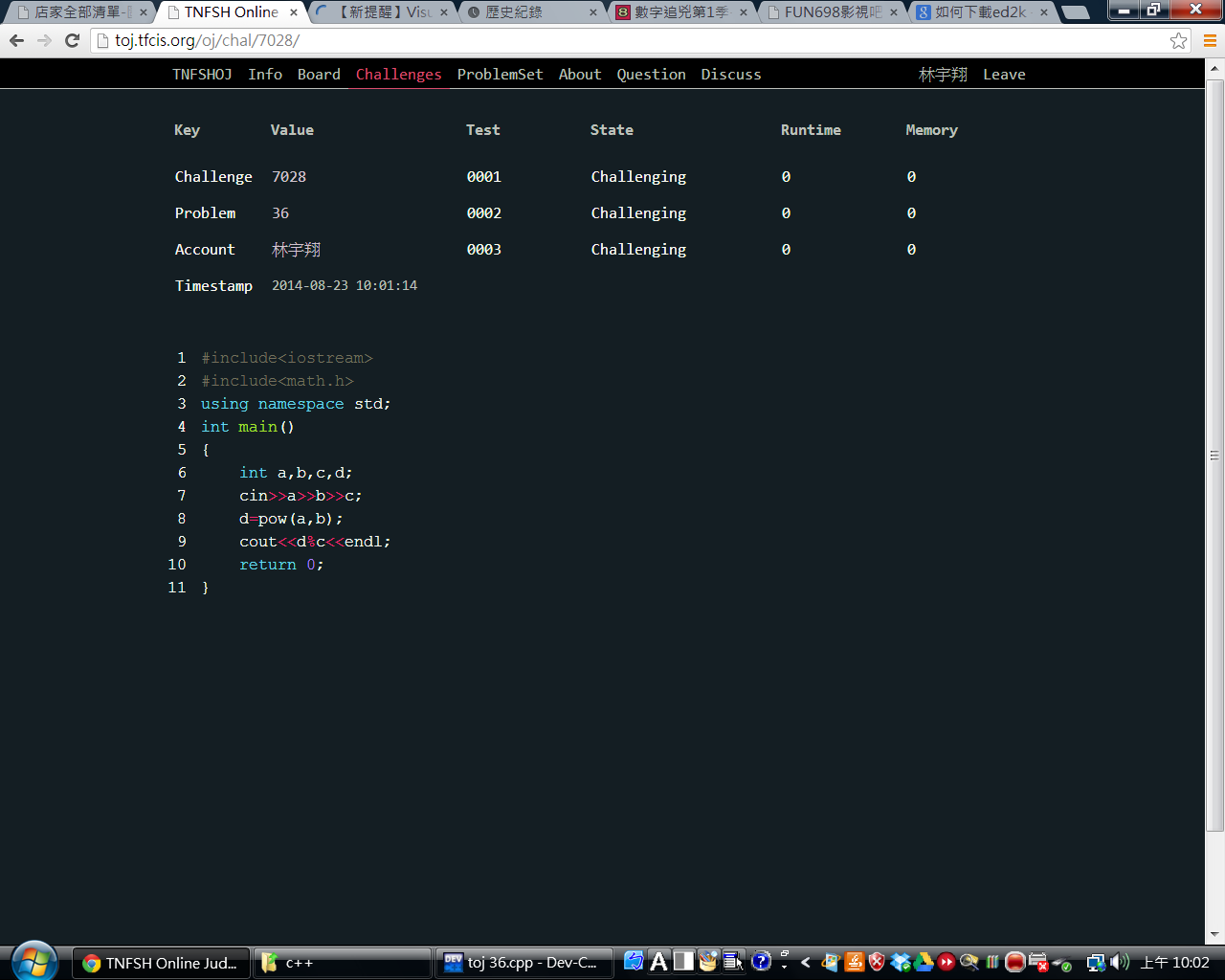The width and height of the screenshot is (1225, 980).
Task: Open the Info page in navbar
Action: tap(265, 75)
